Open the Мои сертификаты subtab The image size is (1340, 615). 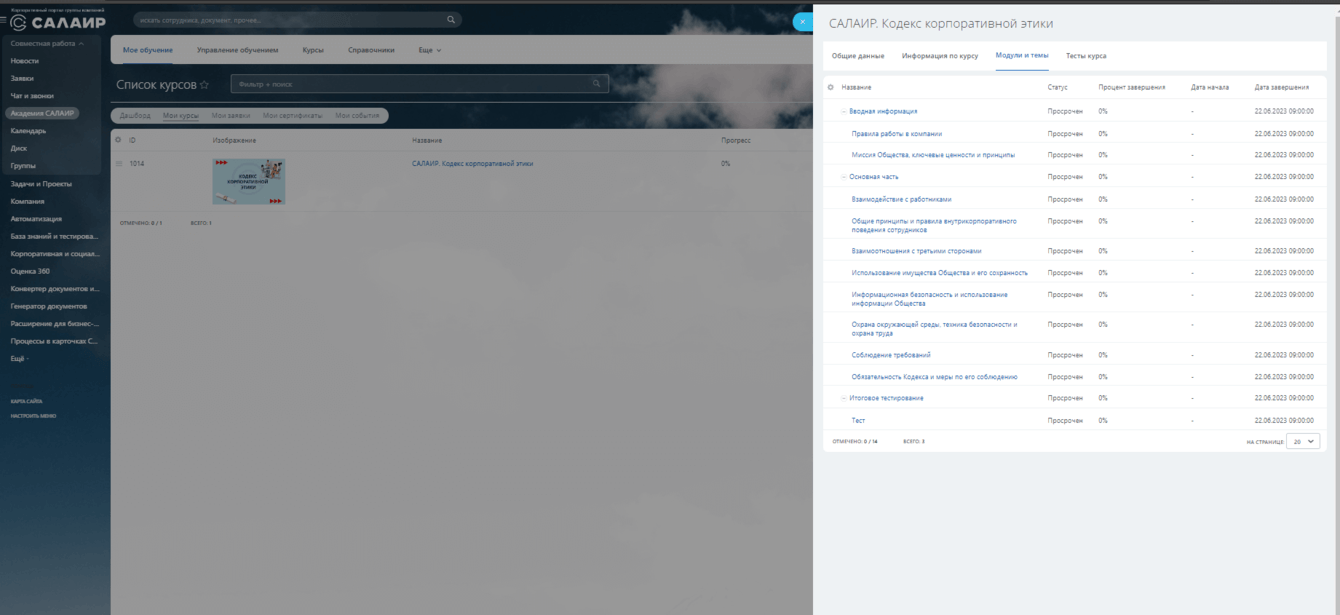[293, 116]
